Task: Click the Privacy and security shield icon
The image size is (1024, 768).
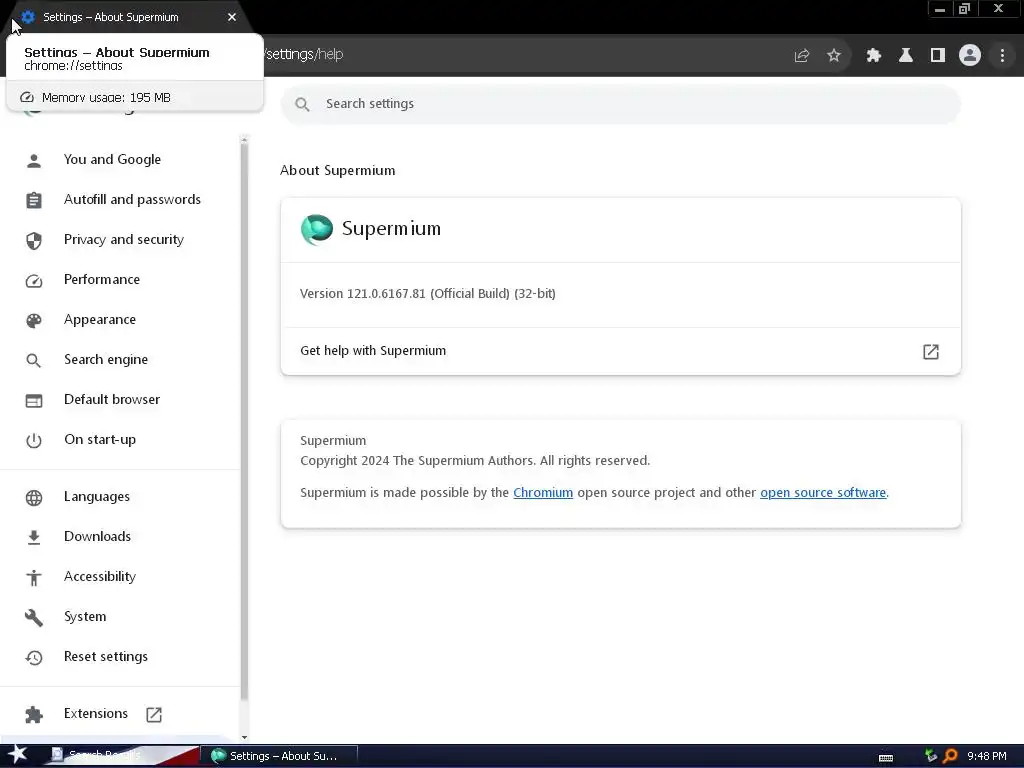Action: click(x=34, y=240)
